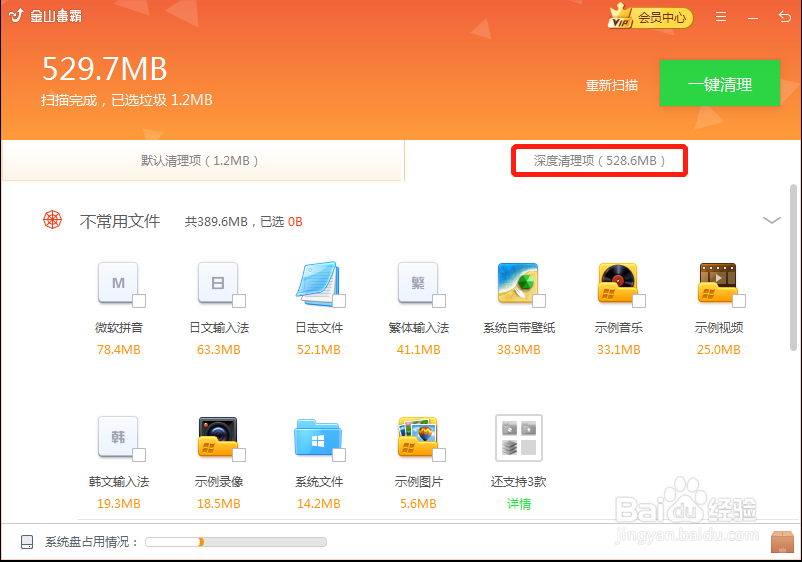
Task: Open the hamburger main menu
Action: [721, 17]
